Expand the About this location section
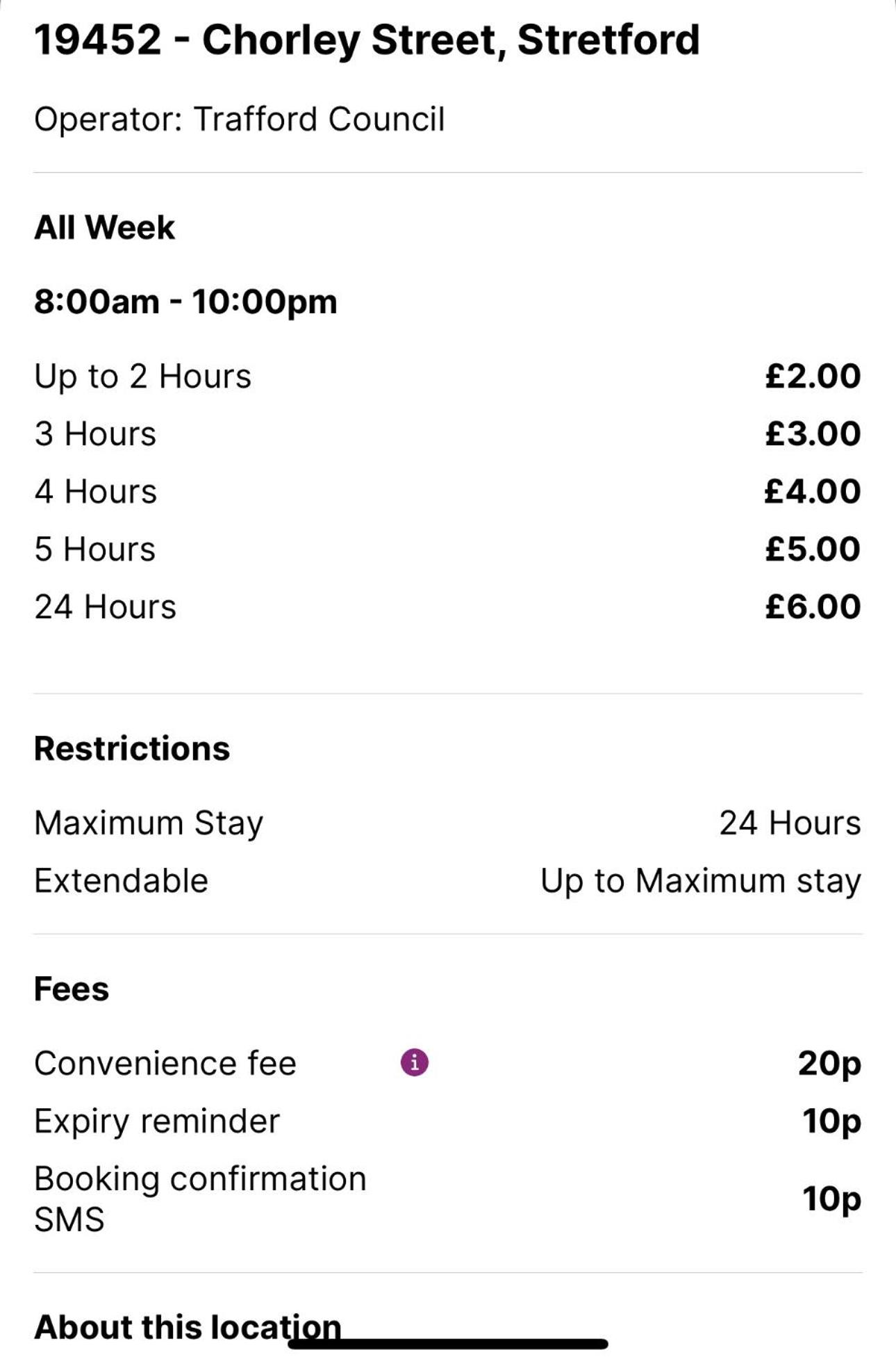 pyautogui.click(x=188, y=1326)
